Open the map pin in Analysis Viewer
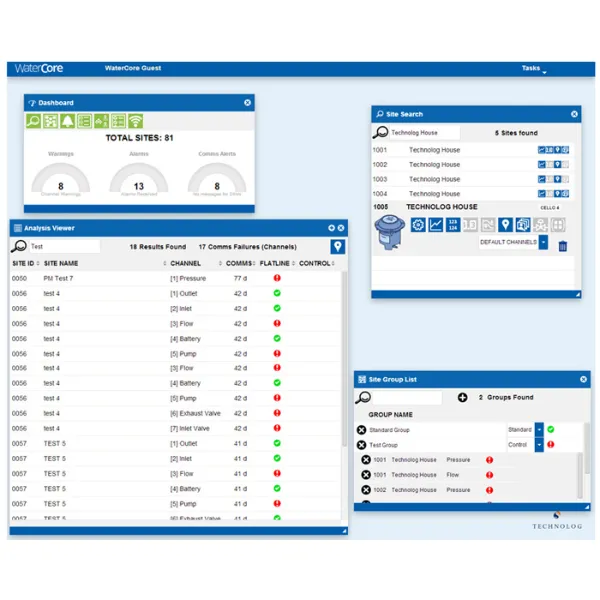Image resolution: width=600 pixels, height=600 pixels. click(338, 246)
